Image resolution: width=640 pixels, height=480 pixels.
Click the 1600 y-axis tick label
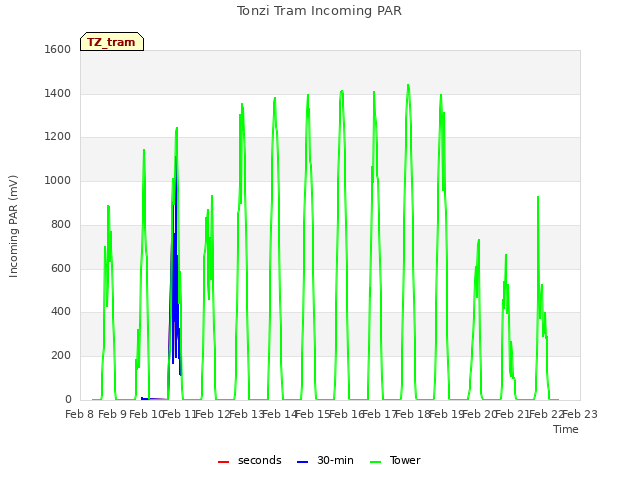(x=58, y=49)
